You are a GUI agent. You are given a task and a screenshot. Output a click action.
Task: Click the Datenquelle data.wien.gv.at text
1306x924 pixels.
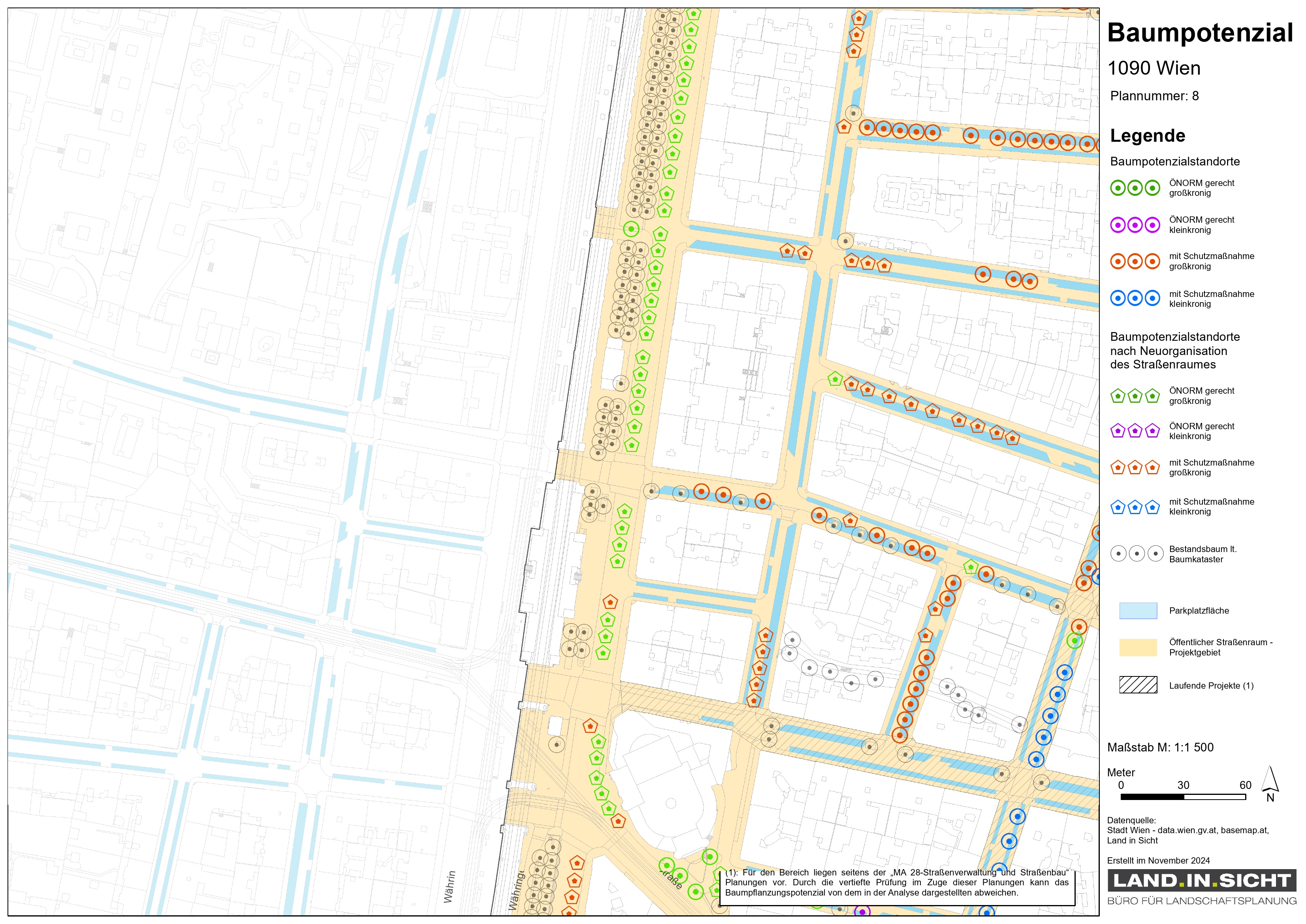tap(1187, 830)
